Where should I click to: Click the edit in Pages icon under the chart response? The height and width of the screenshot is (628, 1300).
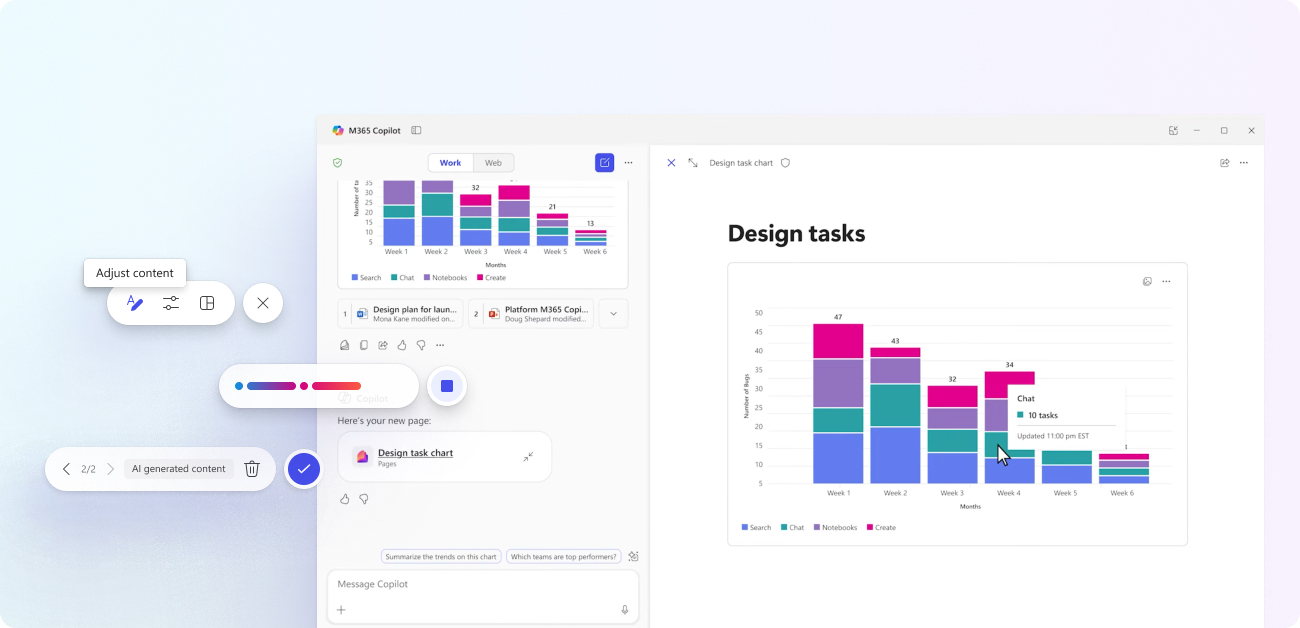pyautogui.click(x=345, y=345)
